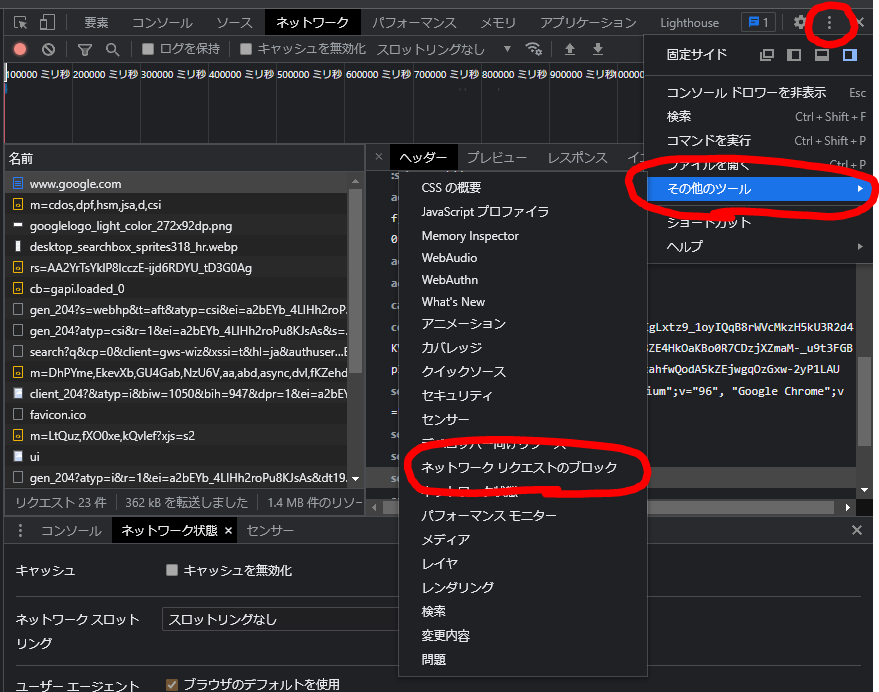Expand the ヘルプ submenu
Image resolution: width=879 pixels, height=692 pixels.
click(758, 247)
